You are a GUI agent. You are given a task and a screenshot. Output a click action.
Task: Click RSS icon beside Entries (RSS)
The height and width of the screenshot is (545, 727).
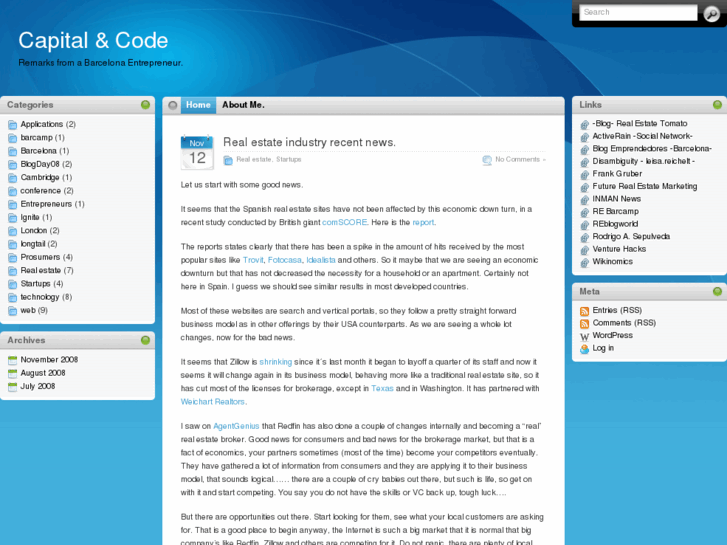point(585,311)
